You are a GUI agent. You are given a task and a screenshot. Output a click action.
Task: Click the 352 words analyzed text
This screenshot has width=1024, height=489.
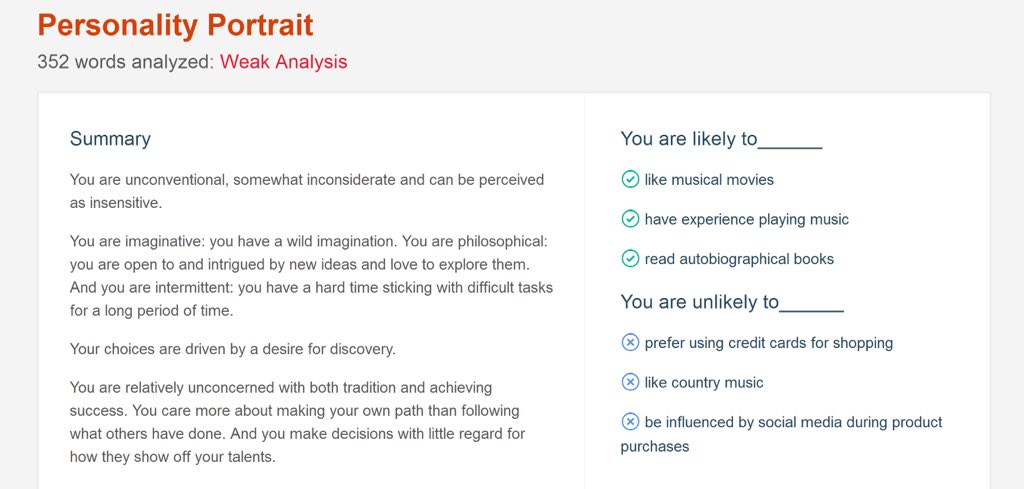[x=126, y=62]
